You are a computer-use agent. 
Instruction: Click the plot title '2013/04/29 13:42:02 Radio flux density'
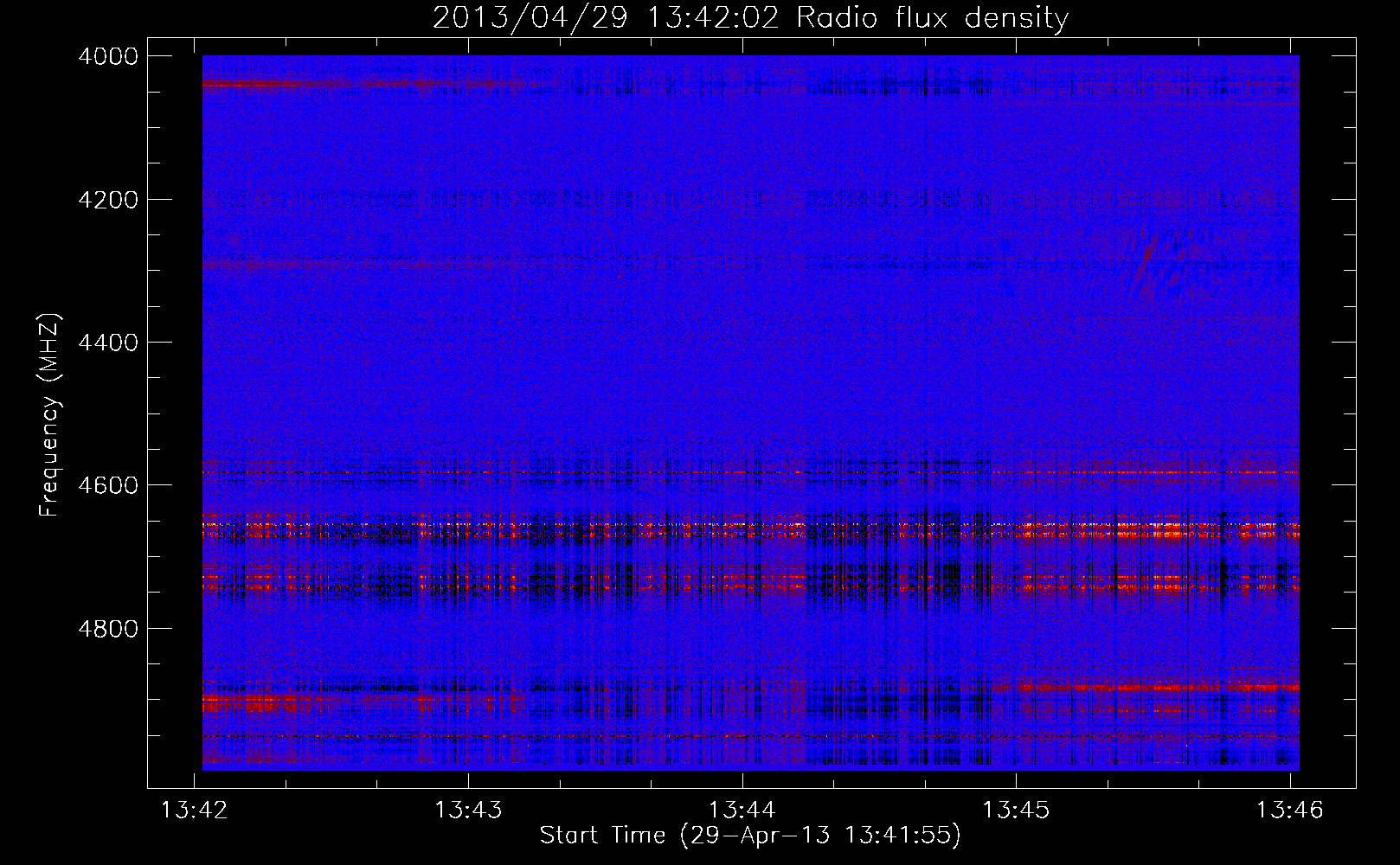pyautogui.click(x=750, y=17)
